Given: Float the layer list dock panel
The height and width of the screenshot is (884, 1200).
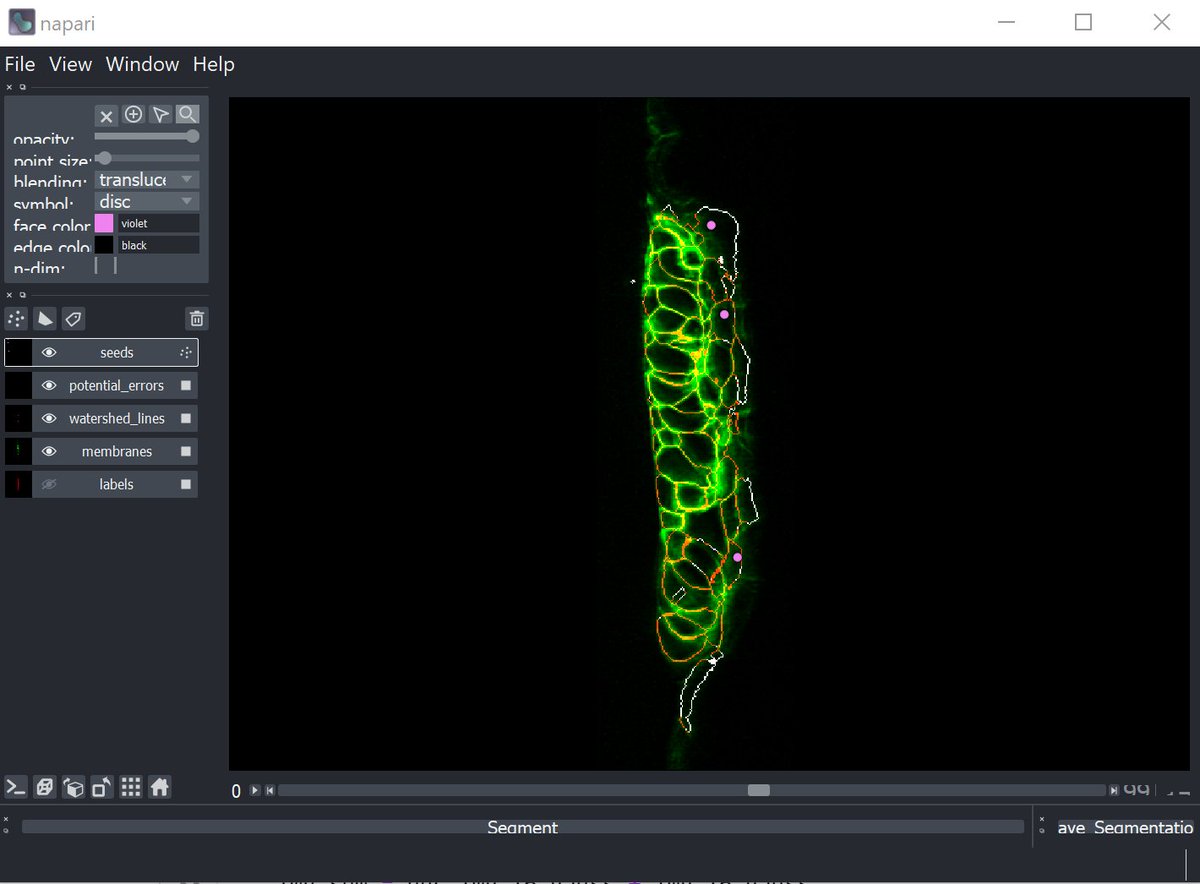Looking at the screenshot, I should pyautogui.click(x=23, y=295).
